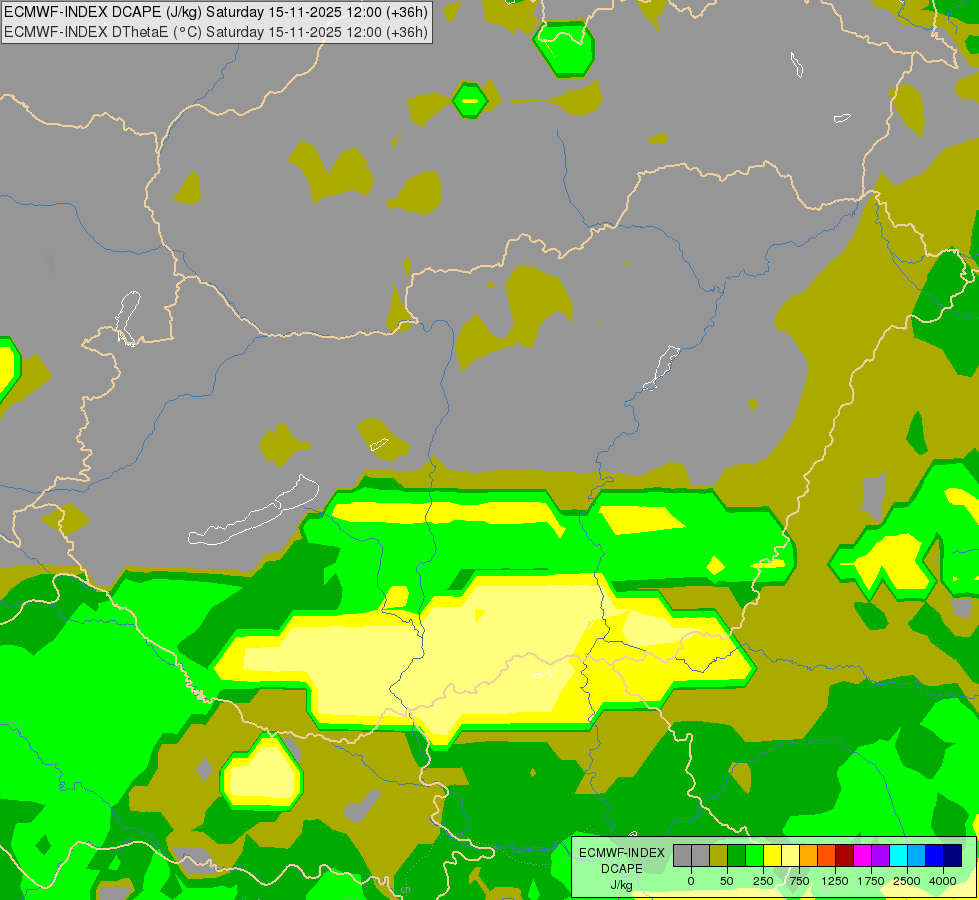This screenshot has width=979, height=900.
Task: Click the pure blue legend swatch
Action: (935, 855)
